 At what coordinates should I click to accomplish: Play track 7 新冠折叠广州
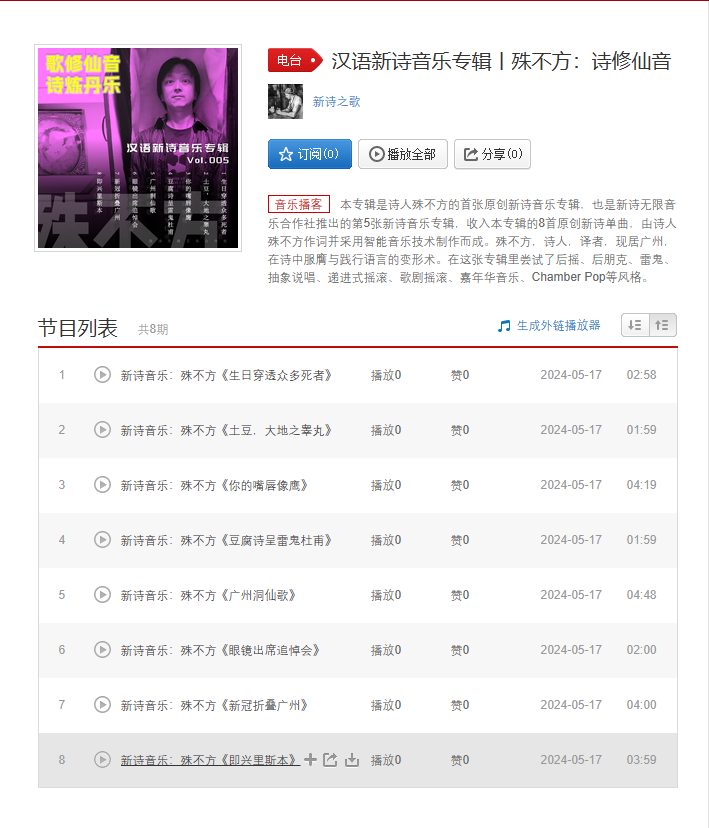pyautogui.click(x=102, y=705)
